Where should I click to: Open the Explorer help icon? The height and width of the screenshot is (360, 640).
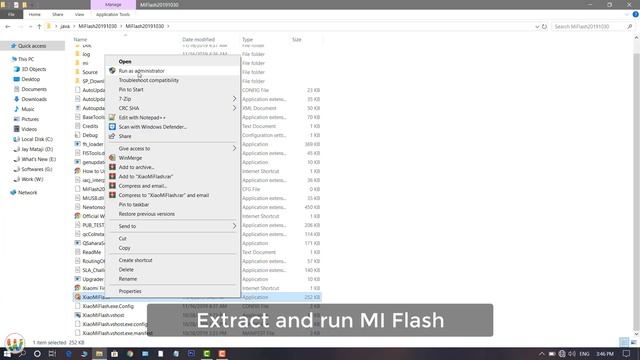pos(635,14)
